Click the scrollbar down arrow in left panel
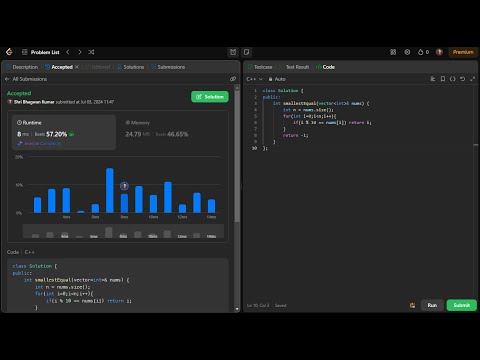Image resolution: width=480 pixels, height=360 pixels. pyautogui.click(x=237, y=309)
